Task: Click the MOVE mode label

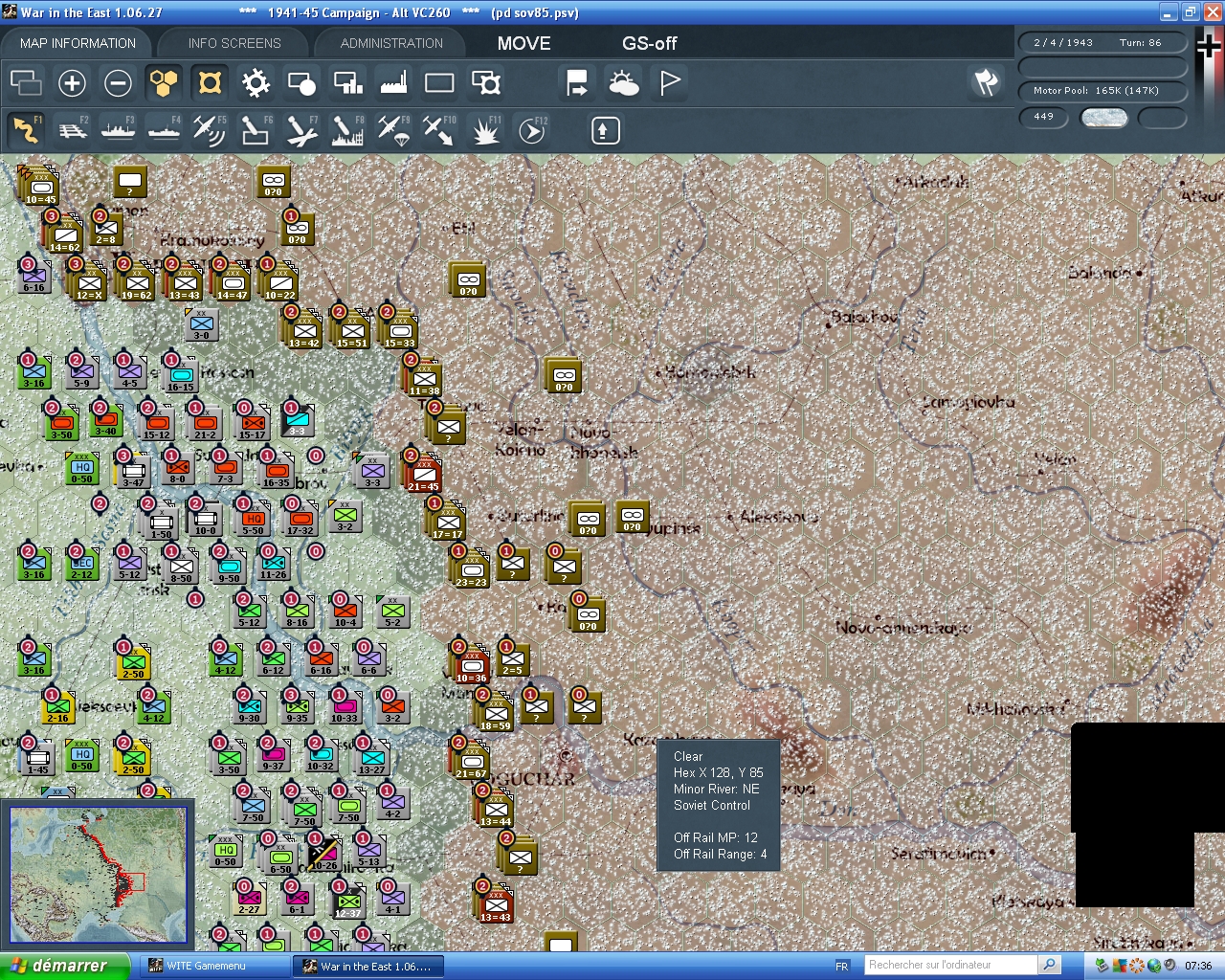Action: pos(524,43)
